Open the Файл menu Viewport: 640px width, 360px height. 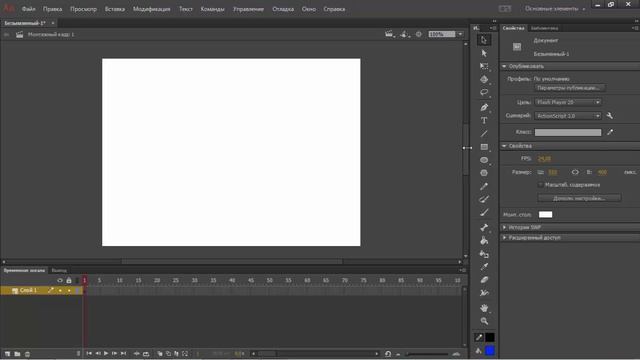(29, 9)
